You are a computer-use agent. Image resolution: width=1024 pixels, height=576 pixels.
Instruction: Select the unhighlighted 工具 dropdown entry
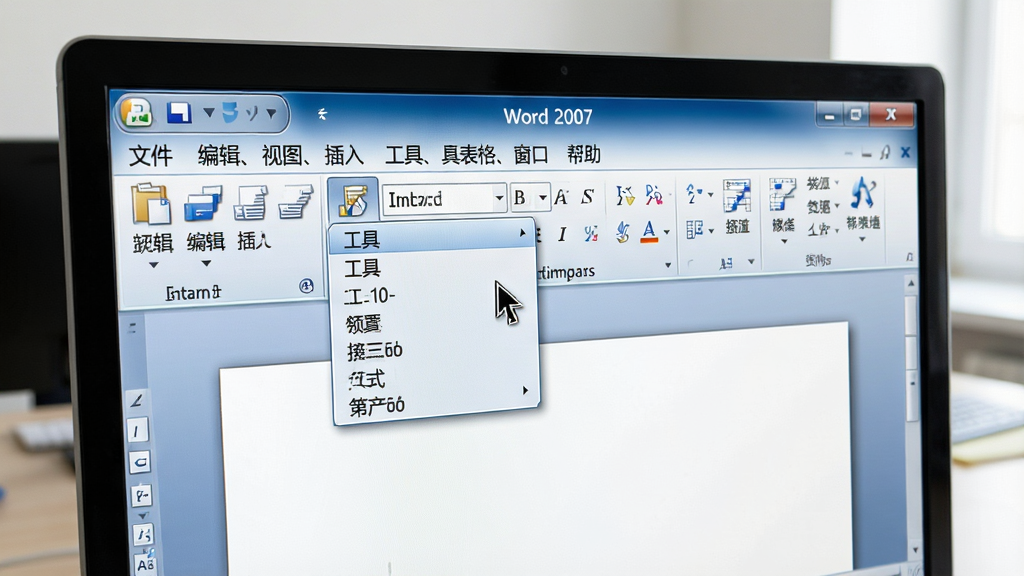click(x=433, y=268)
